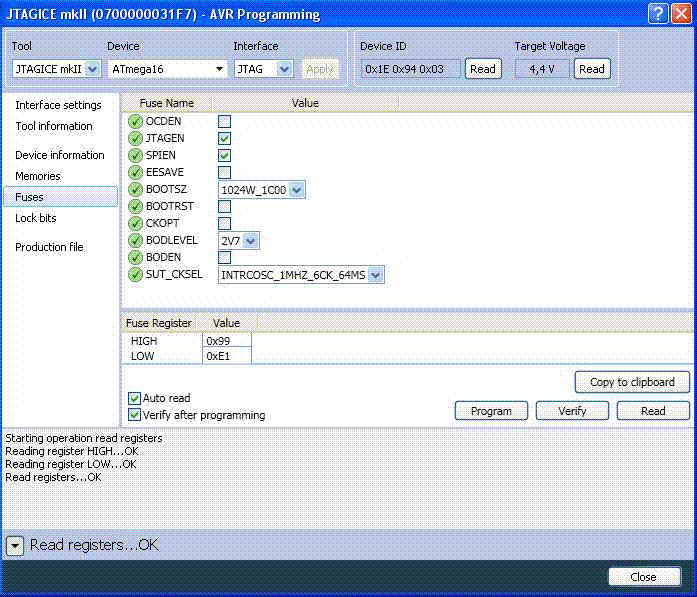This screenshot has width=697, height=597.
Task: Toggle Verify after programming checkbox
Action: [134, 415]
